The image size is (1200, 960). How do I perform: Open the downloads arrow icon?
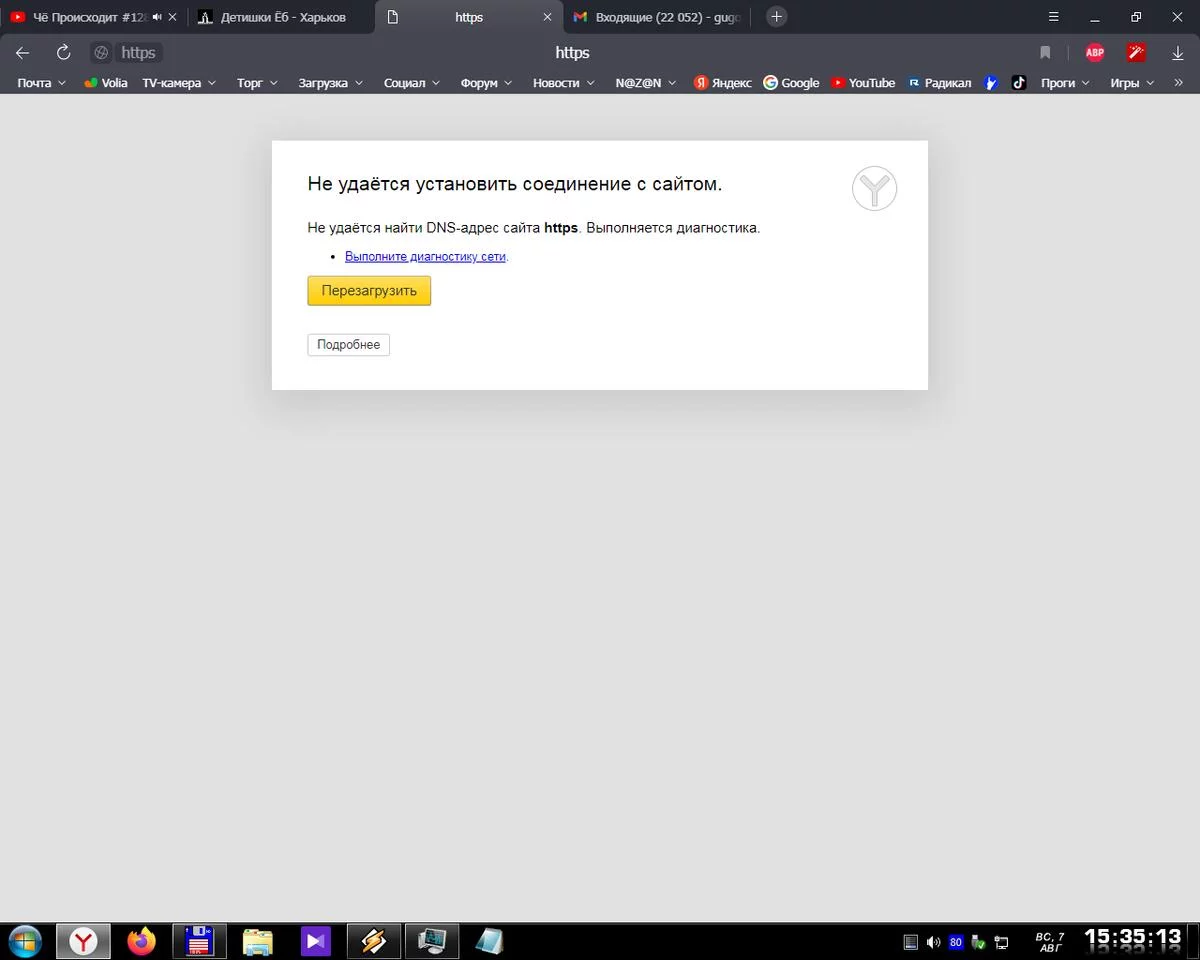[x=1178, y=53]
